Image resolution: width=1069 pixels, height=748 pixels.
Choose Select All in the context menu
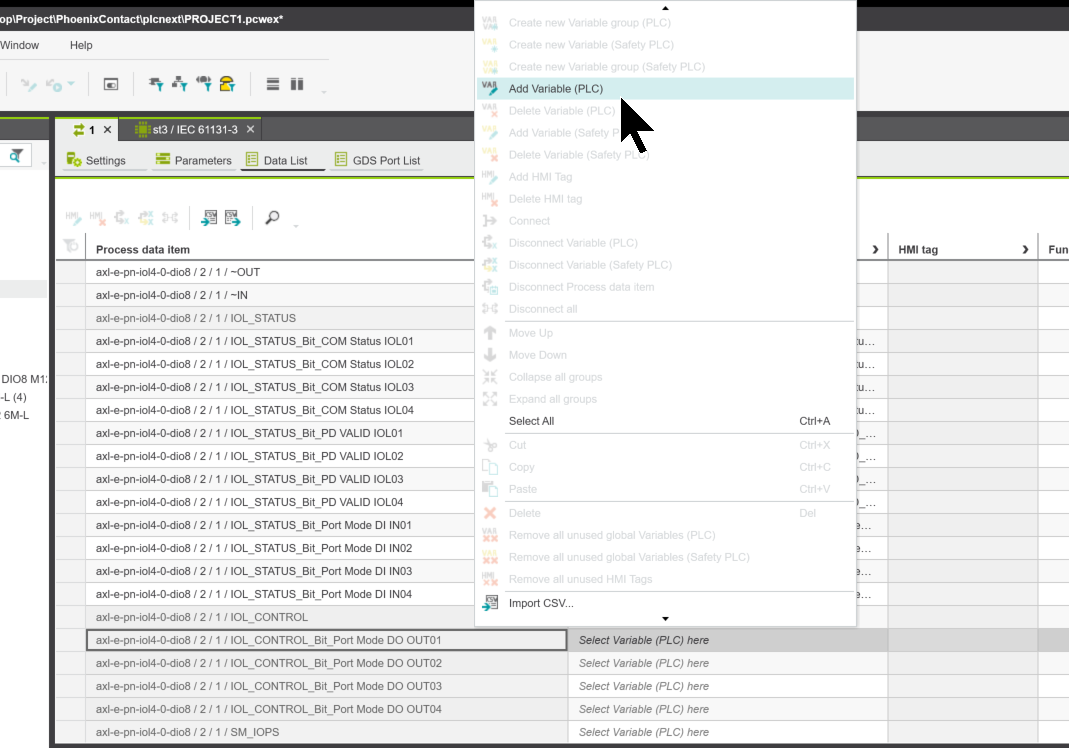coord(531,421)
